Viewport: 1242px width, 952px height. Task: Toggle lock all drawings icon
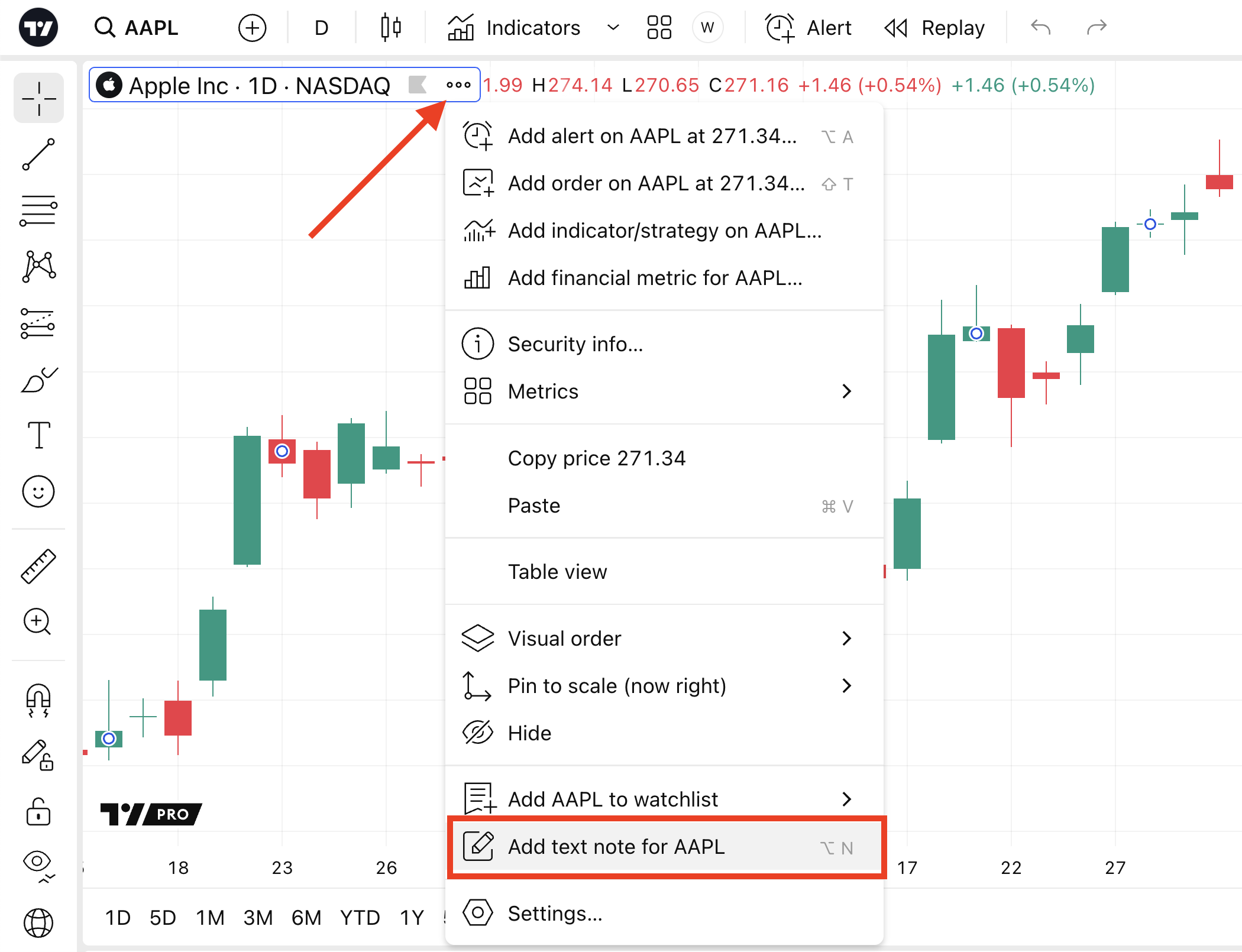pos(38,812)
